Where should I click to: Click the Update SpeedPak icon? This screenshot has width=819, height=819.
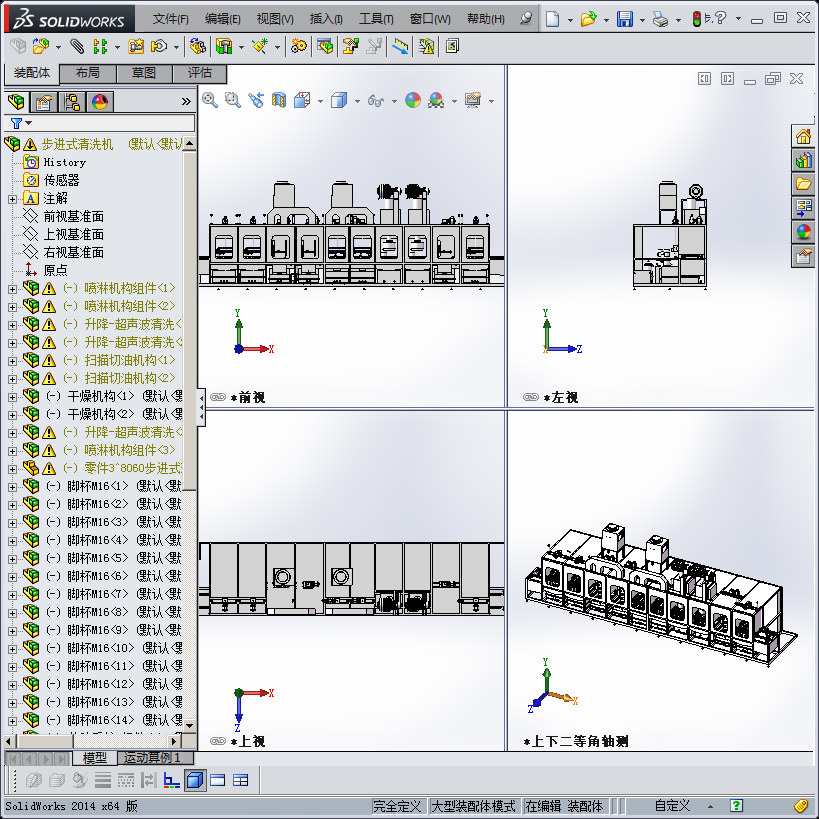tap(426, 46)
